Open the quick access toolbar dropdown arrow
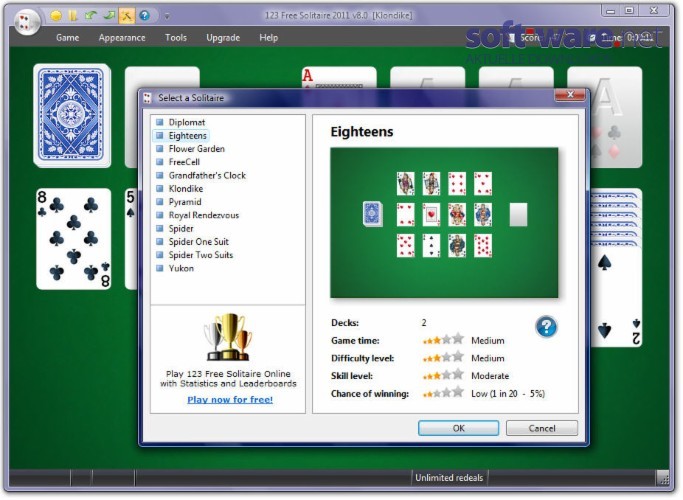This screenshot has height=500, width=683. (x=166, y=17)
